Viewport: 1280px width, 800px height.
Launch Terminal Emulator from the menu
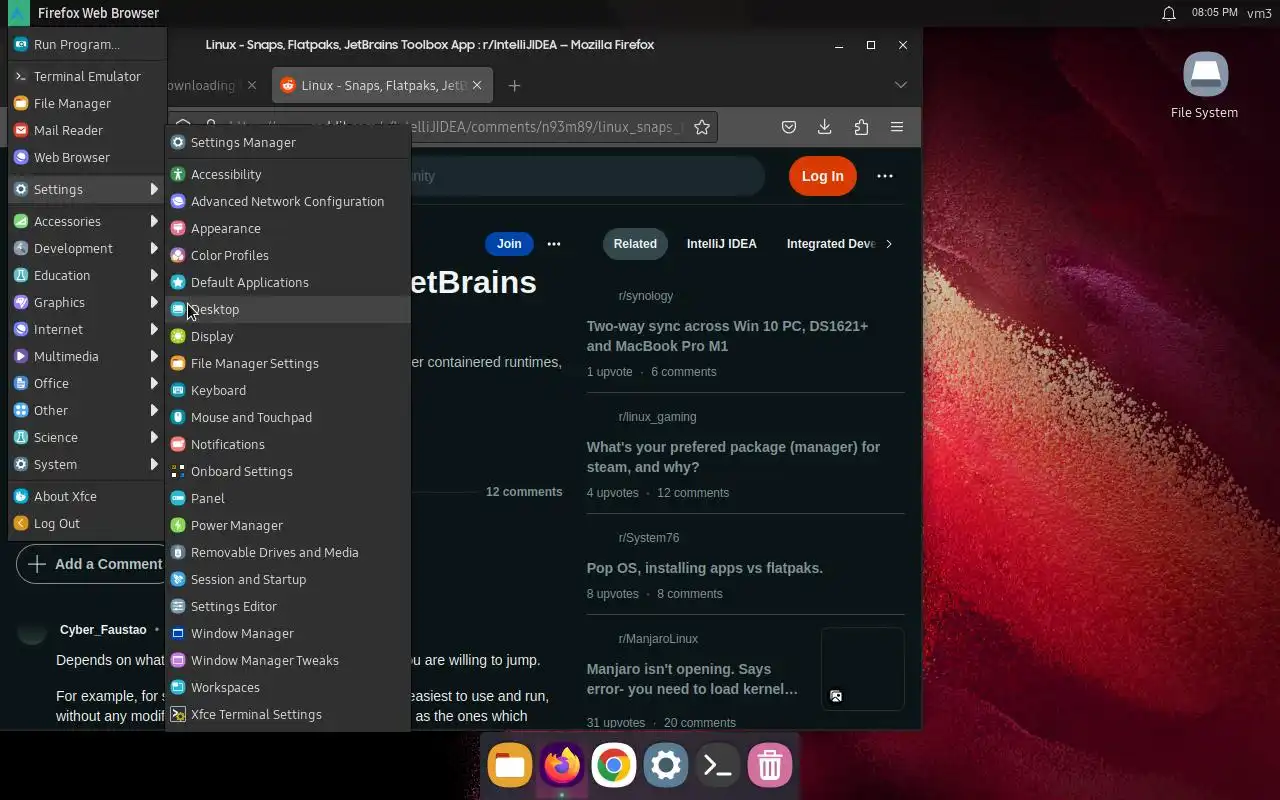pyautogui.click(x=87, y=76)
